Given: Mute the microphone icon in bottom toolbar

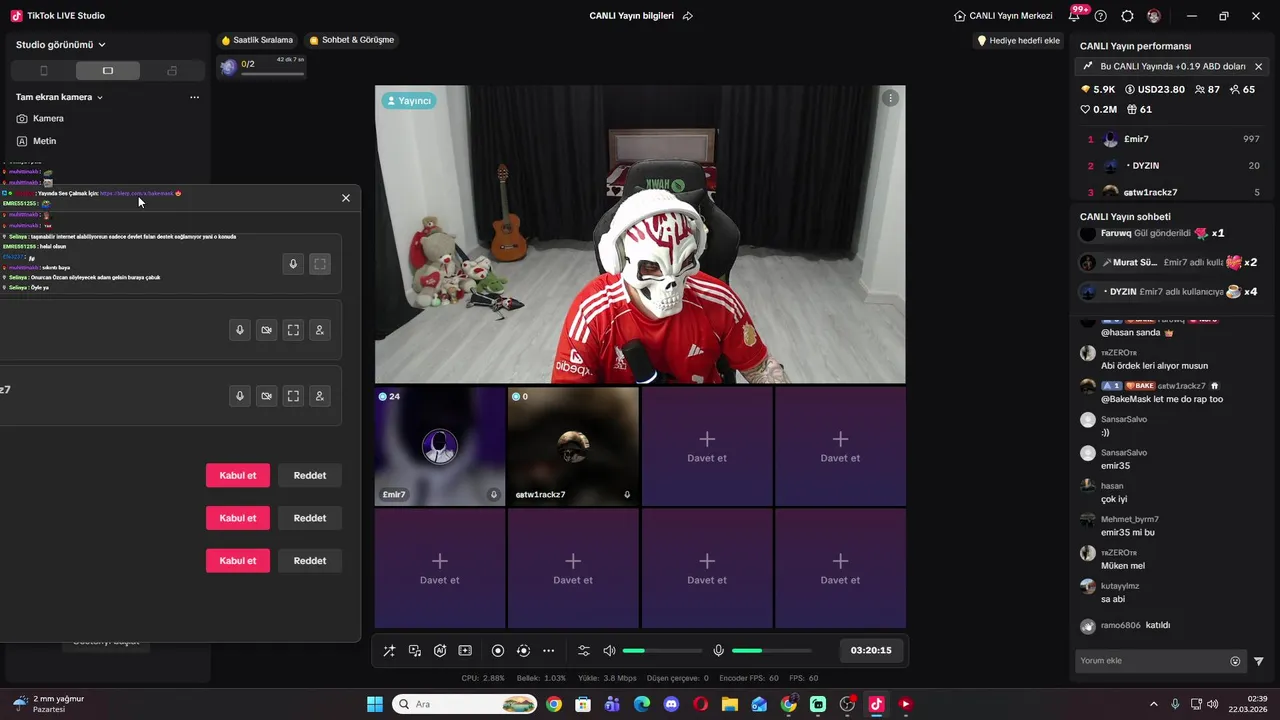Looking at the screenshot, I should coord(718,651).
